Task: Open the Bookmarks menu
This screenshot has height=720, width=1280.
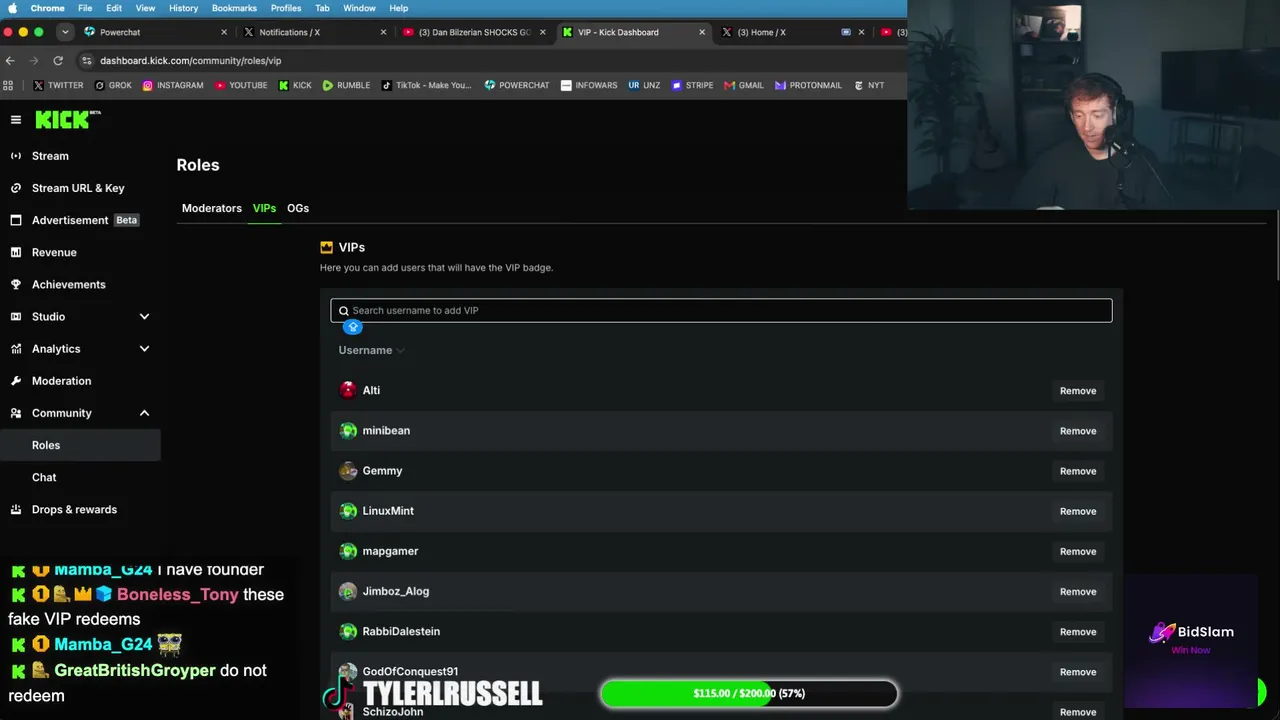Action: point(234,8)
